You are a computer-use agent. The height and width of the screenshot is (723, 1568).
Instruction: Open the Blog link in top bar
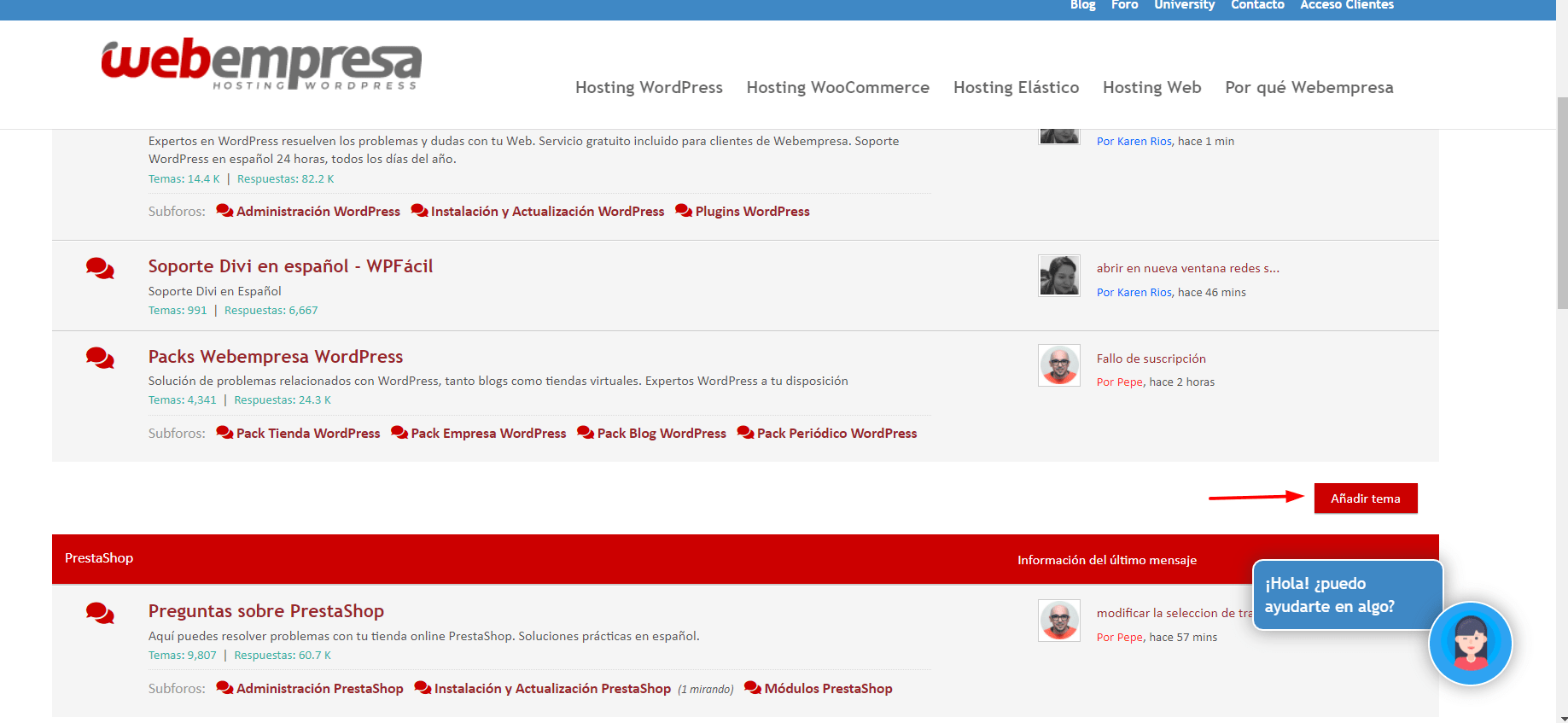pos(1082,5)
